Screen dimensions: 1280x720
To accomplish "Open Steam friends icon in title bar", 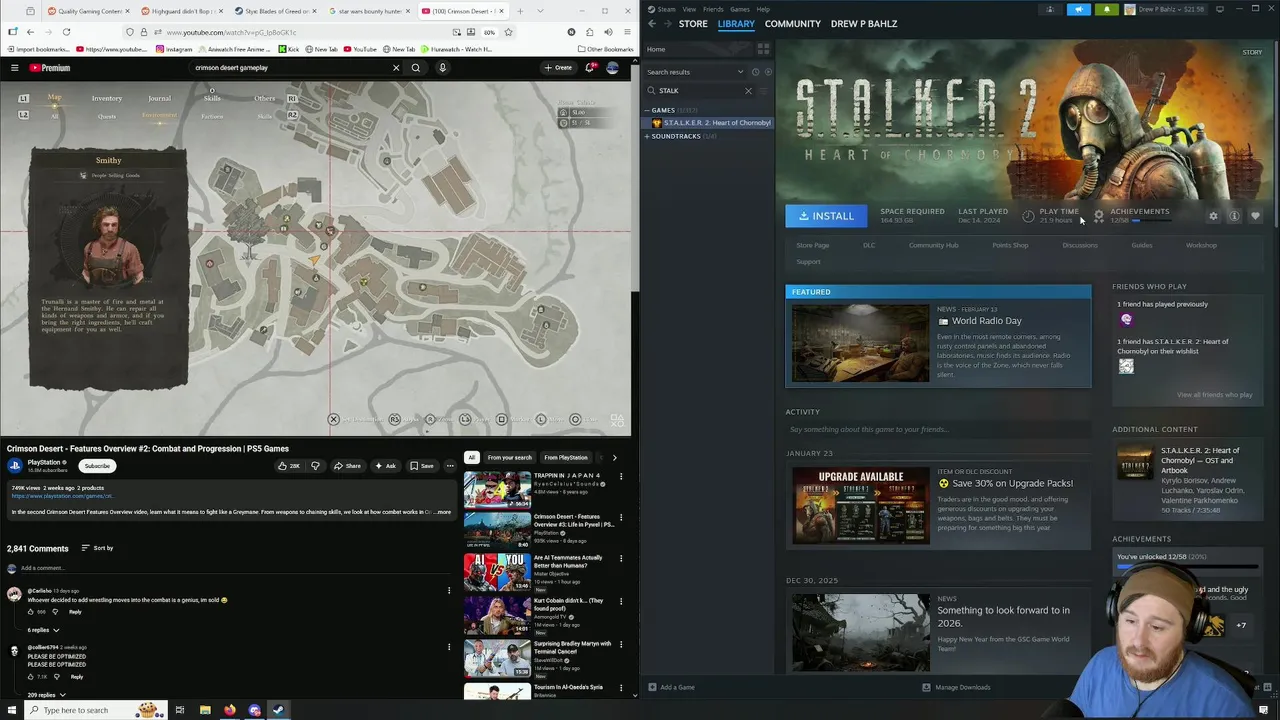I will (1050, 9).
